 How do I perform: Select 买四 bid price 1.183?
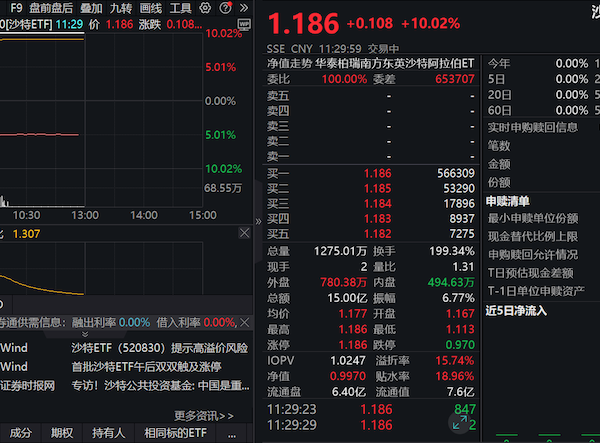point(377,218)
